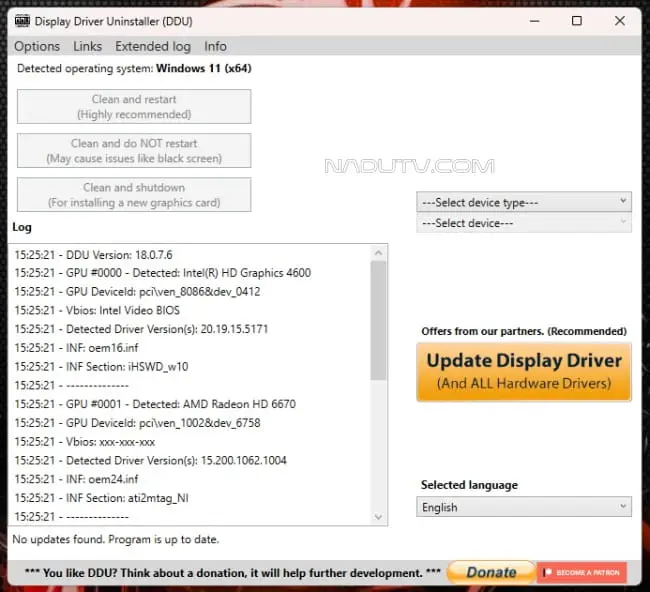This screenshot has width=650, height=592.
Task: Select log line 'INF Section: iHSWD_w10'
Action: click(101, 366)
